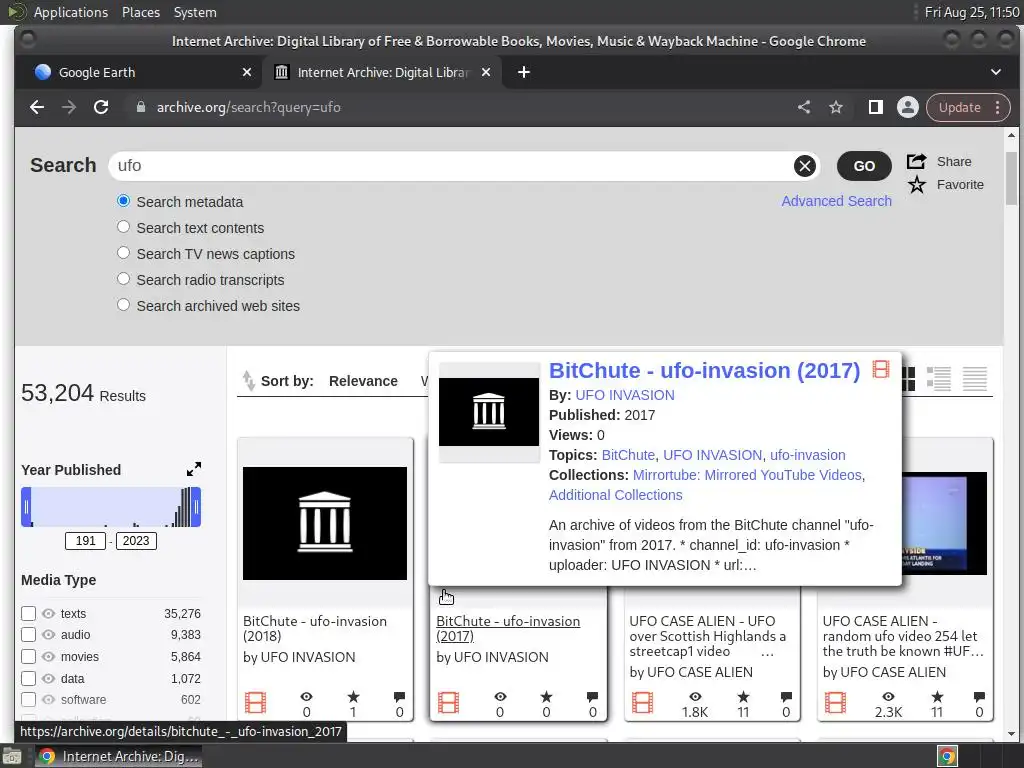This screenshot has width=1024, height=768.
Task: Click the Share arrow icon
Action: [916, 161]
